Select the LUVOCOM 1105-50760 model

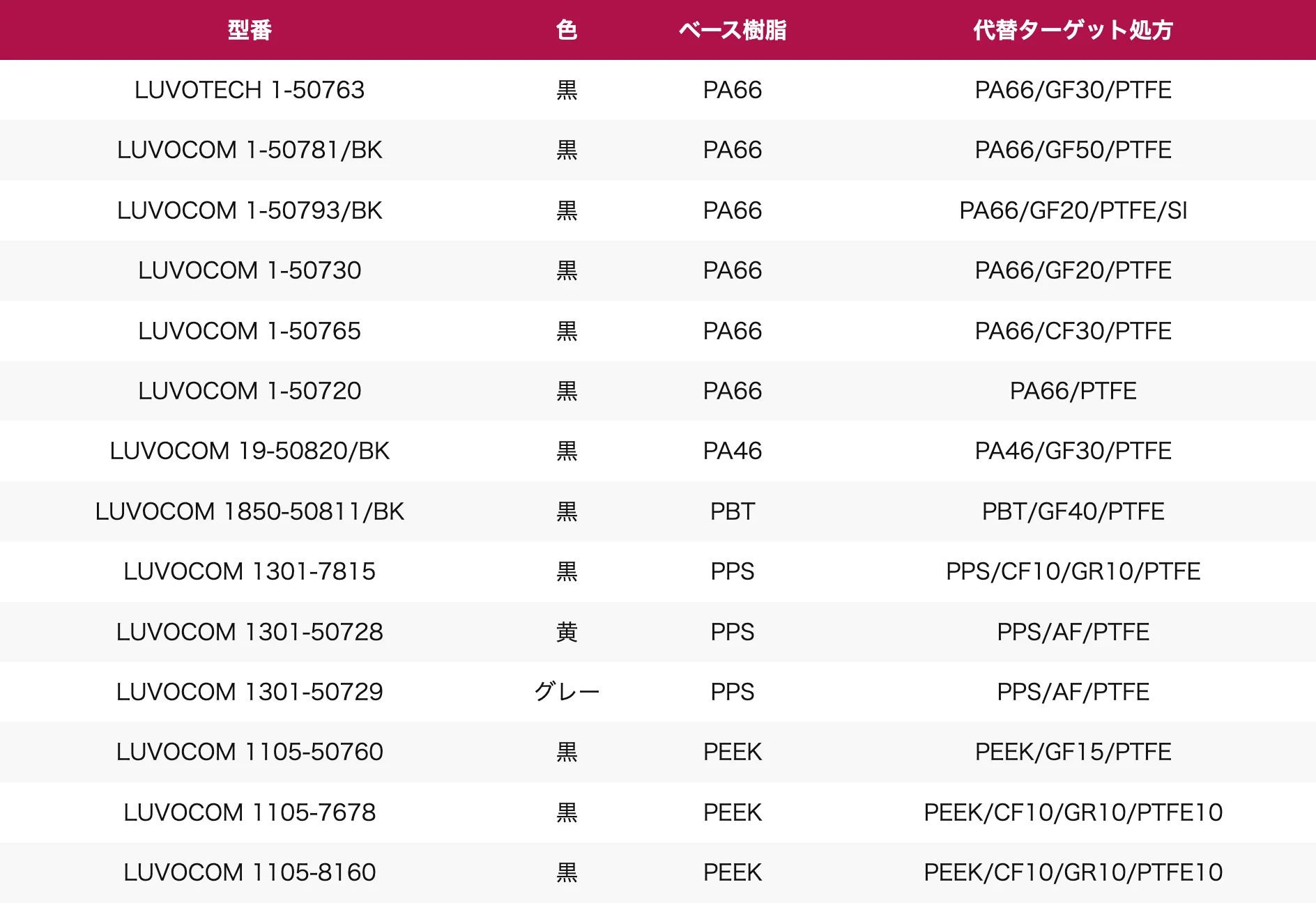[250, 752]
